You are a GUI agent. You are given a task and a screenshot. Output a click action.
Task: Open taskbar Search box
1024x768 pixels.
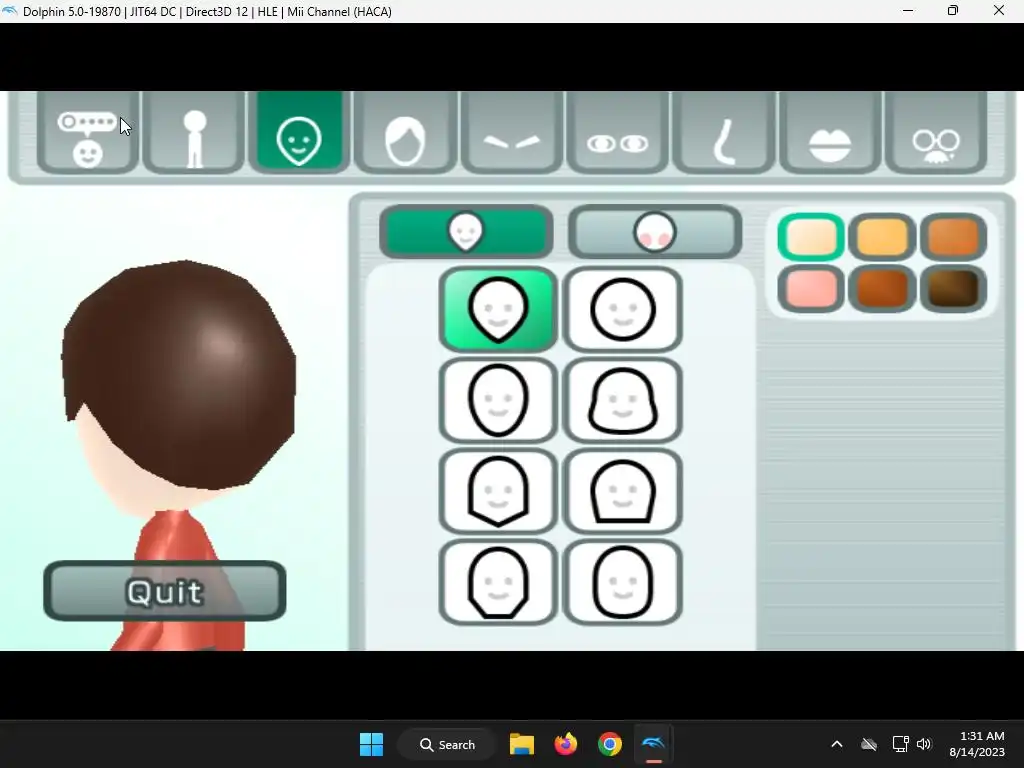click(x=447, y=744)
